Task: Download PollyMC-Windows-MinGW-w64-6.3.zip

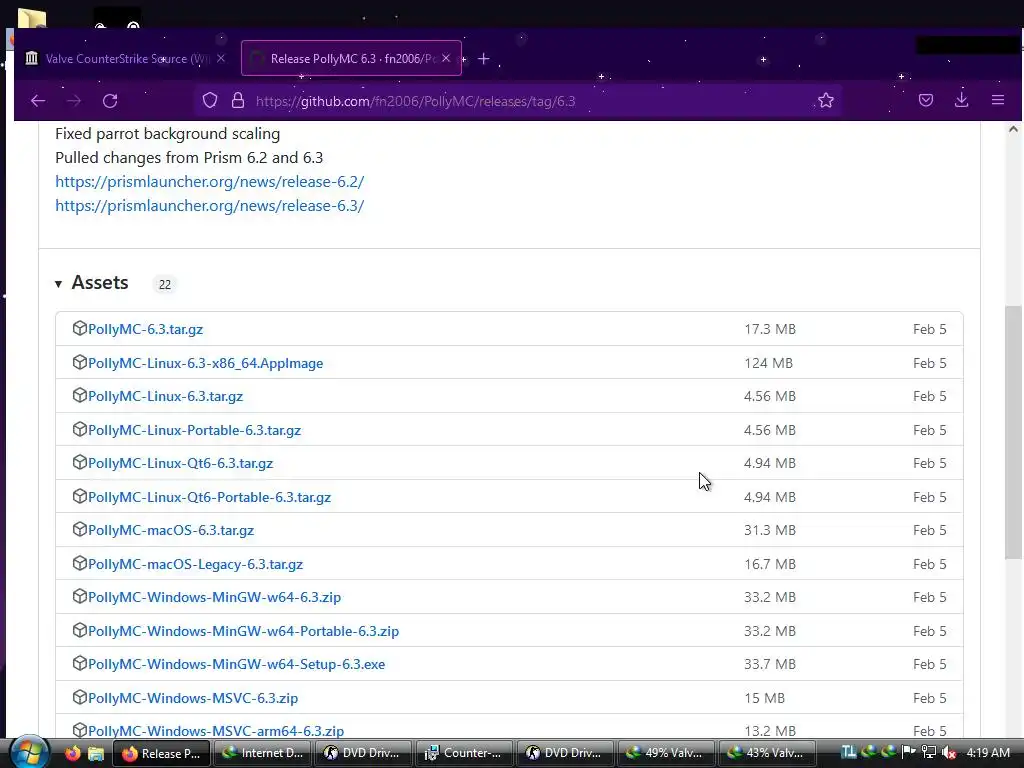Action: [215, 597]
